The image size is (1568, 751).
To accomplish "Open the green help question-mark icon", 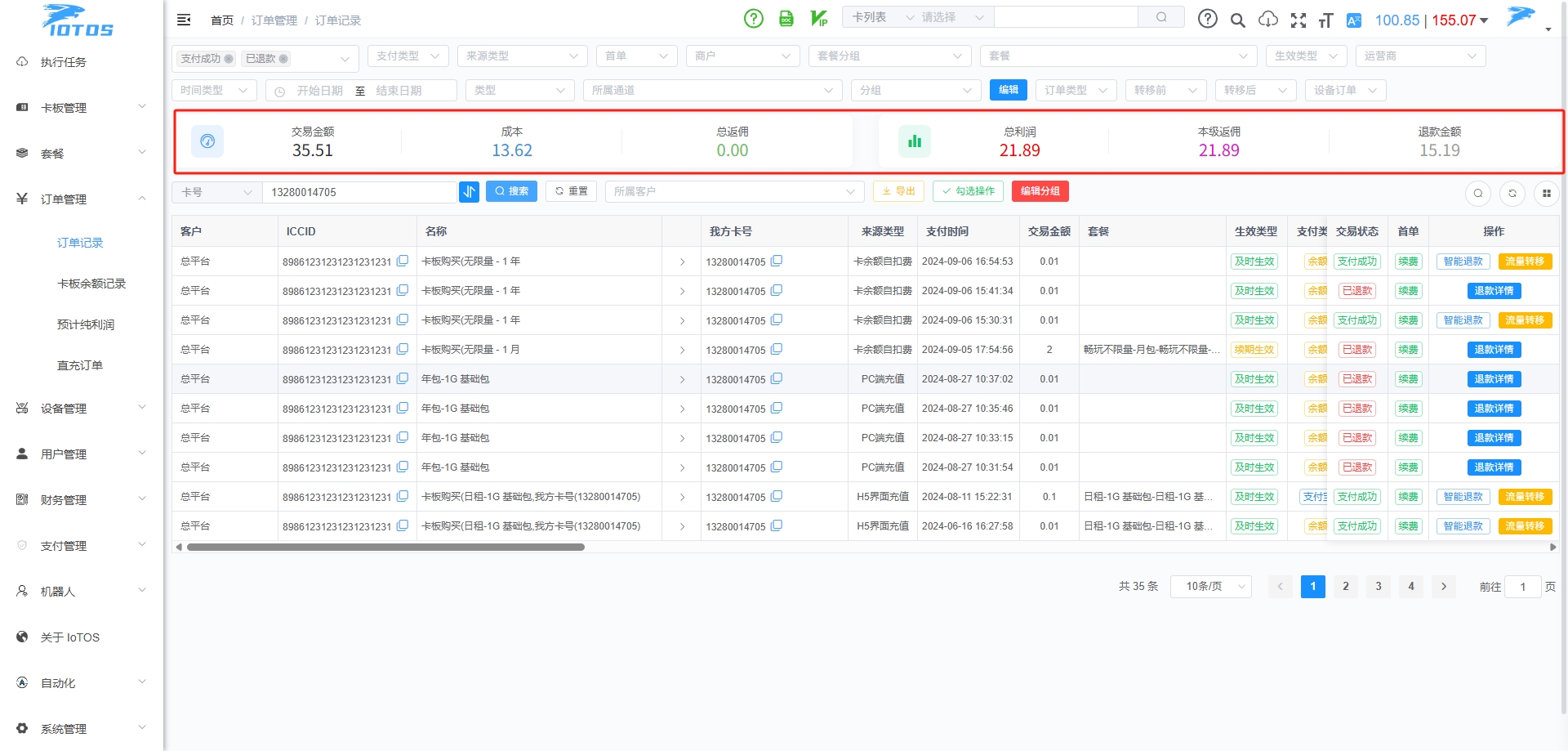I will pyautogui.click(x=754, y=18).
